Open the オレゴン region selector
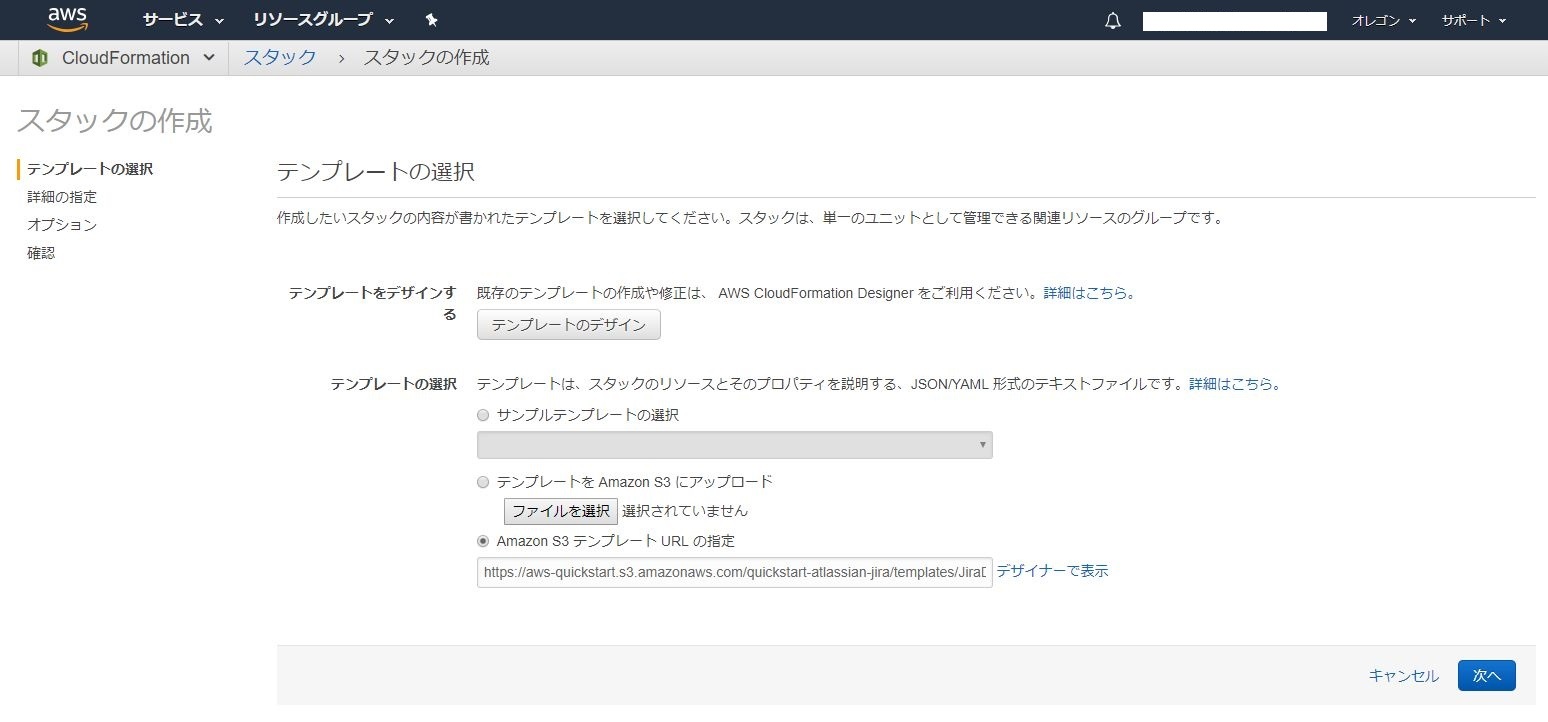Screen dimensions: 1548x722 coord(1384,21)
